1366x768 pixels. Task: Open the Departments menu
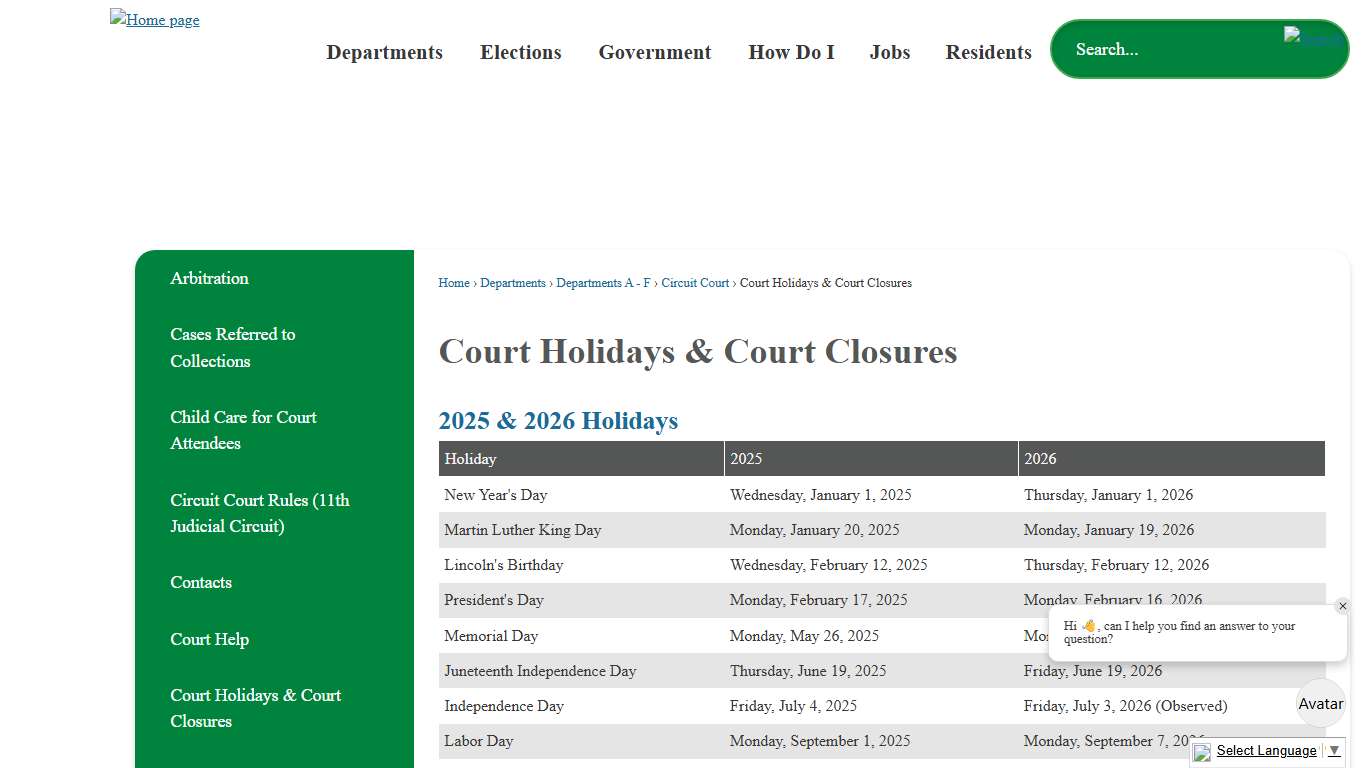click(x=384, y=52)
